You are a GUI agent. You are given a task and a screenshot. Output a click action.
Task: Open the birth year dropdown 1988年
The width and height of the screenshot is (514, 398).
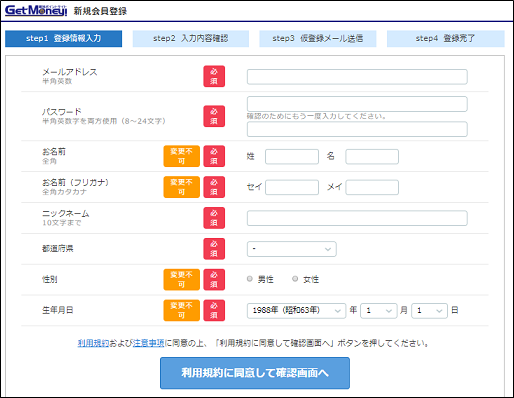[x=296, y=311]
